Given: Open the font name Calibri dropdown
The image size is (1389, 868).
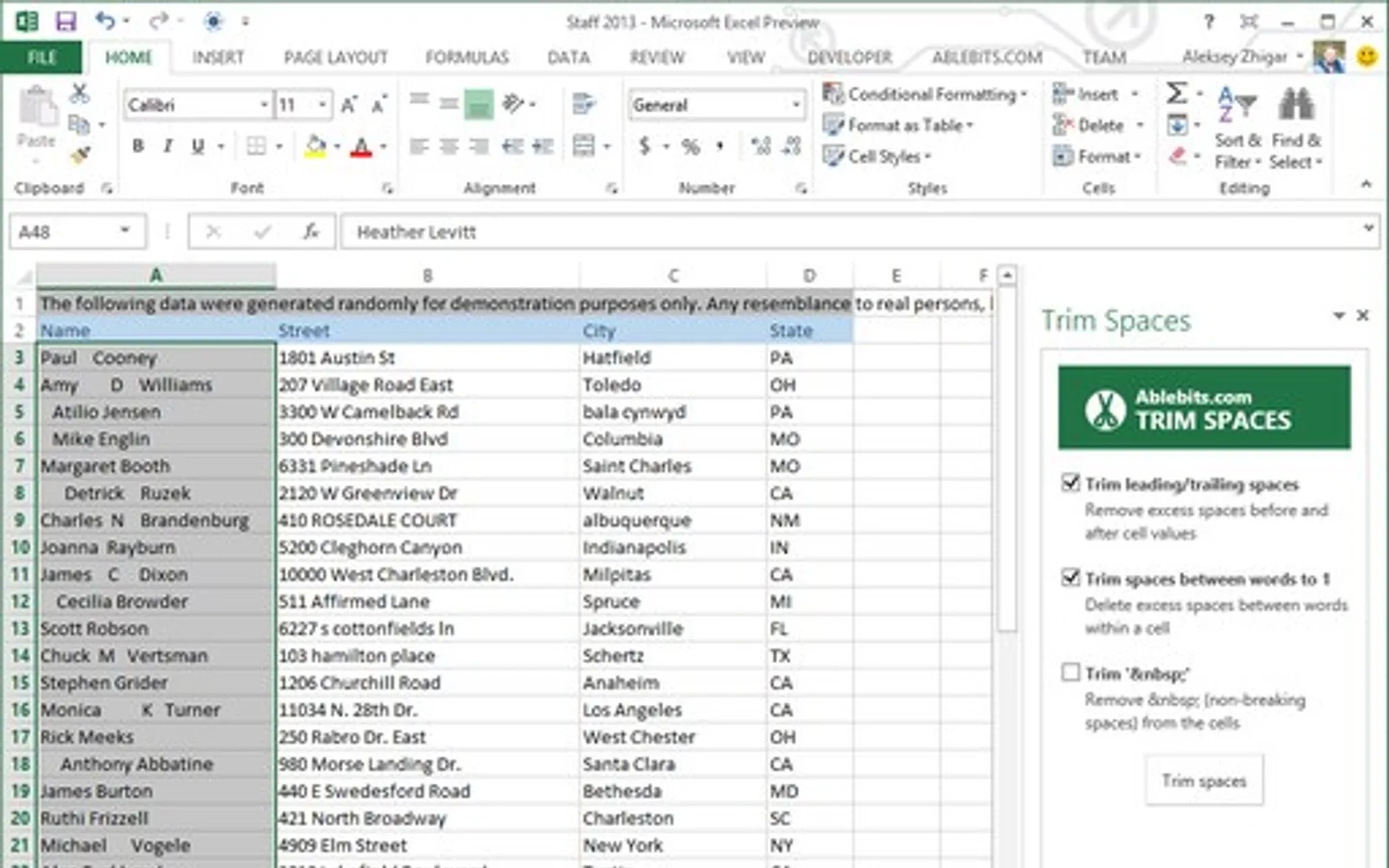Looking at the screenshot, I should click(264, 105).
